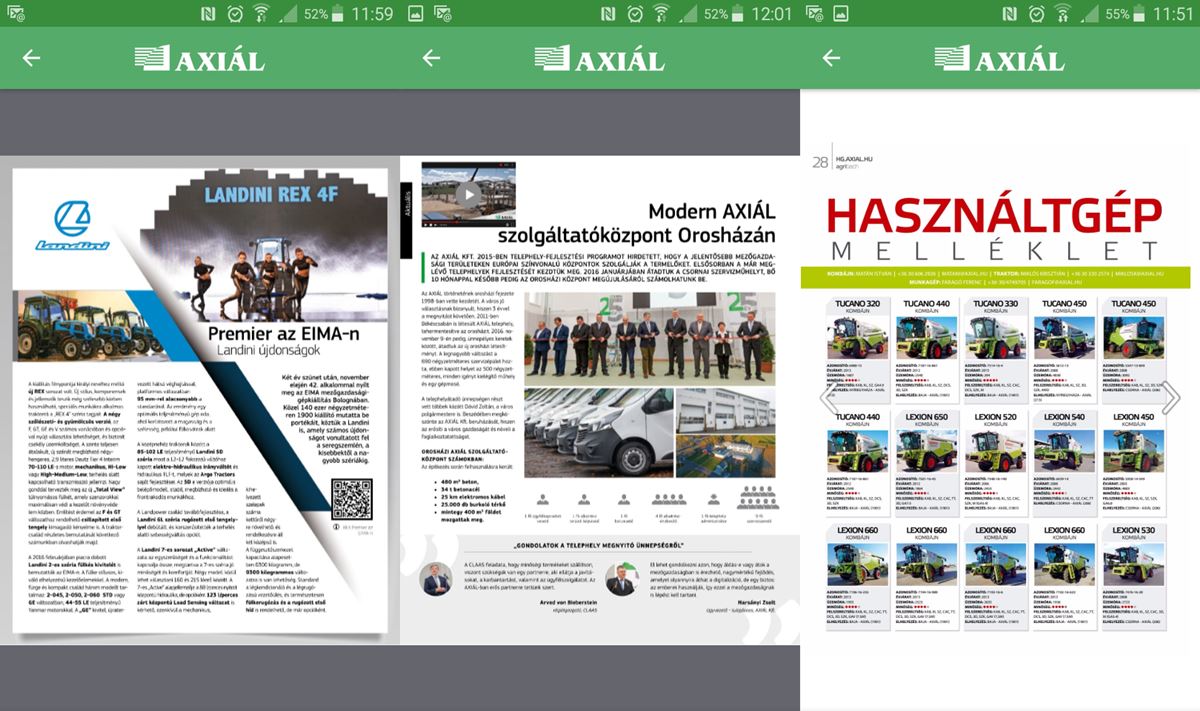Open the TUCANO 330 combine listing
1200x711 pixels.
[995, 349]
